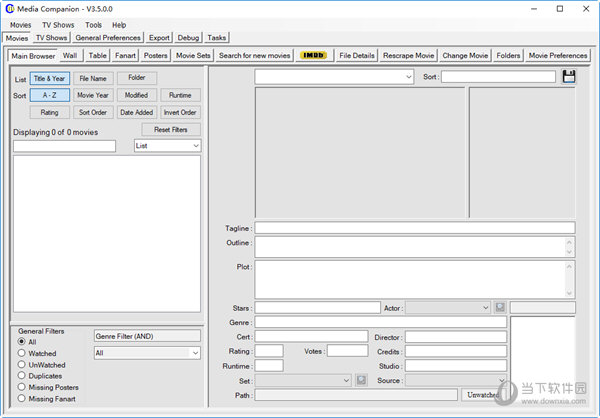This screenshot has height=418, width=600.
Task: Sort movies by Date Added
Action: (x=136, y=113)
